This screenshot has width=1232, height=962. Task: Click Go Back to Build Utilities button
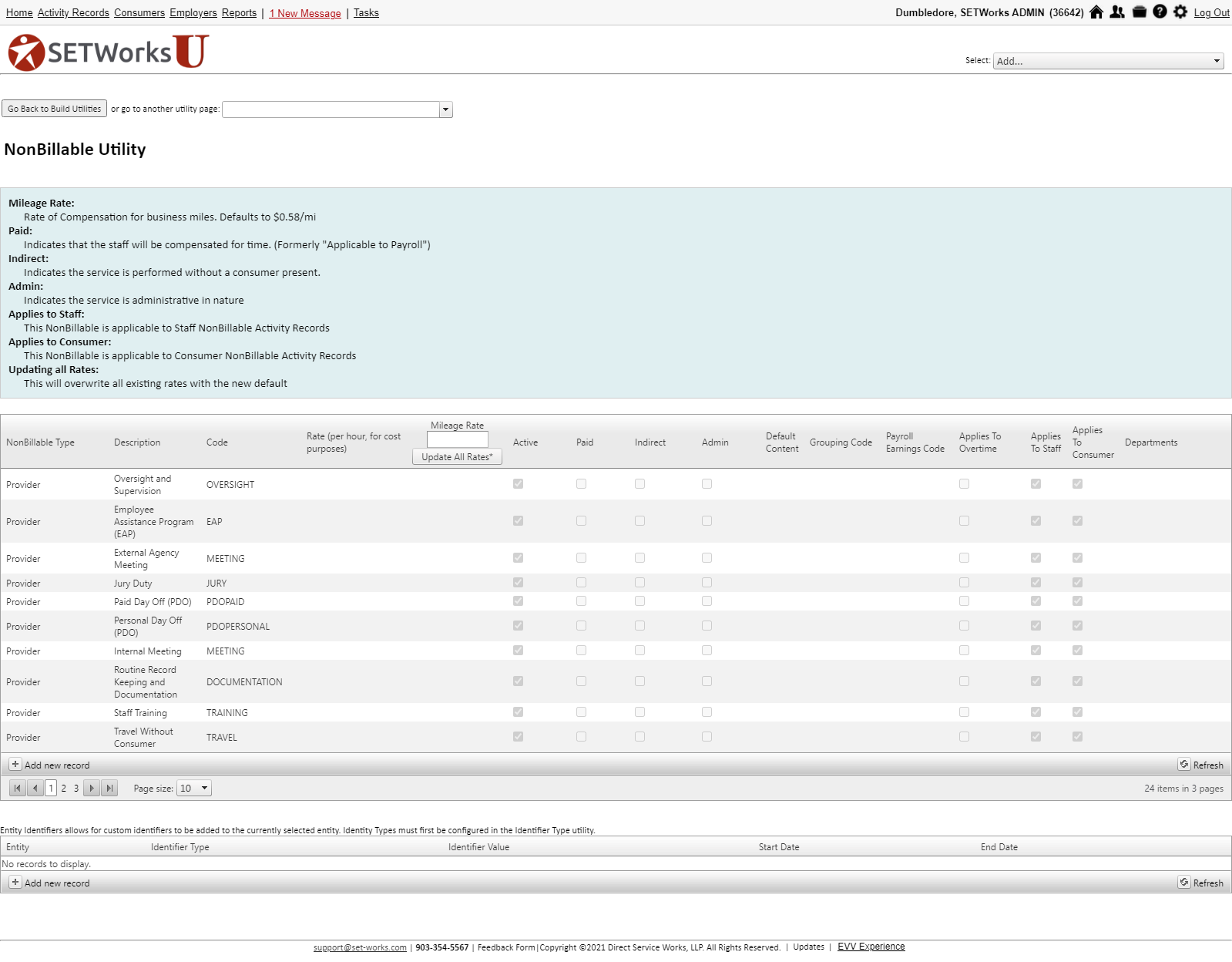click(x=55, y=109)
